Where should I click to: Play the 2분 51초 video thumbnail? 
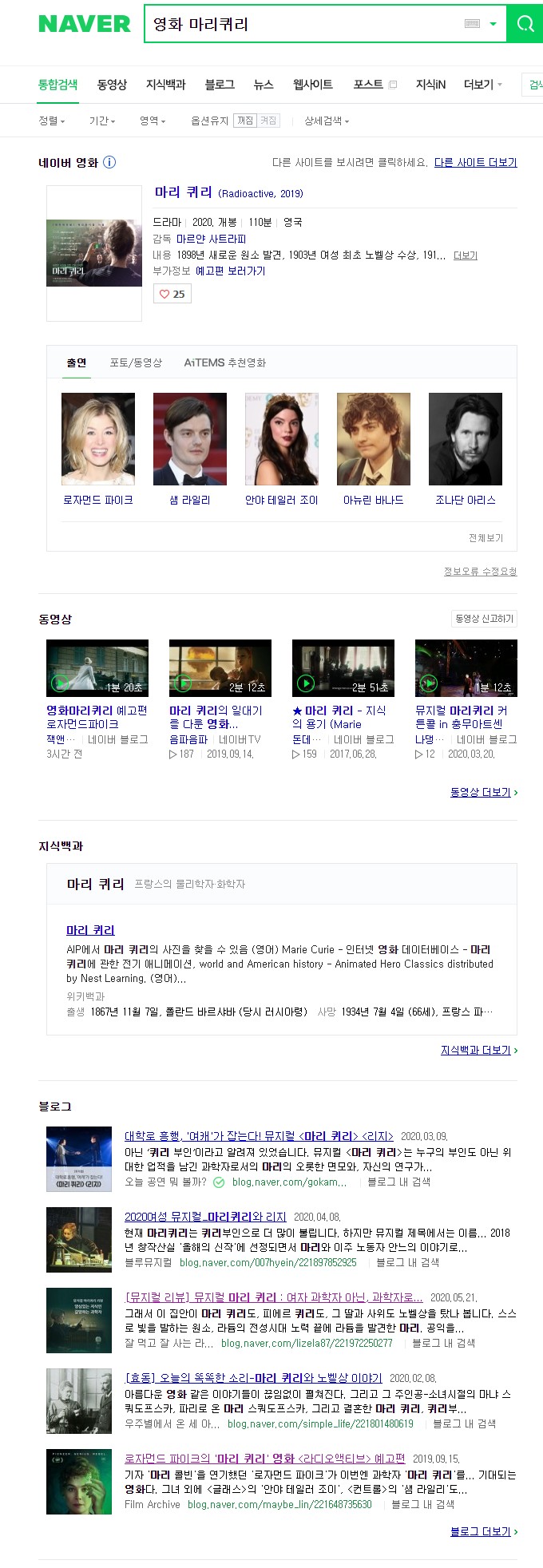coord(343,668)
